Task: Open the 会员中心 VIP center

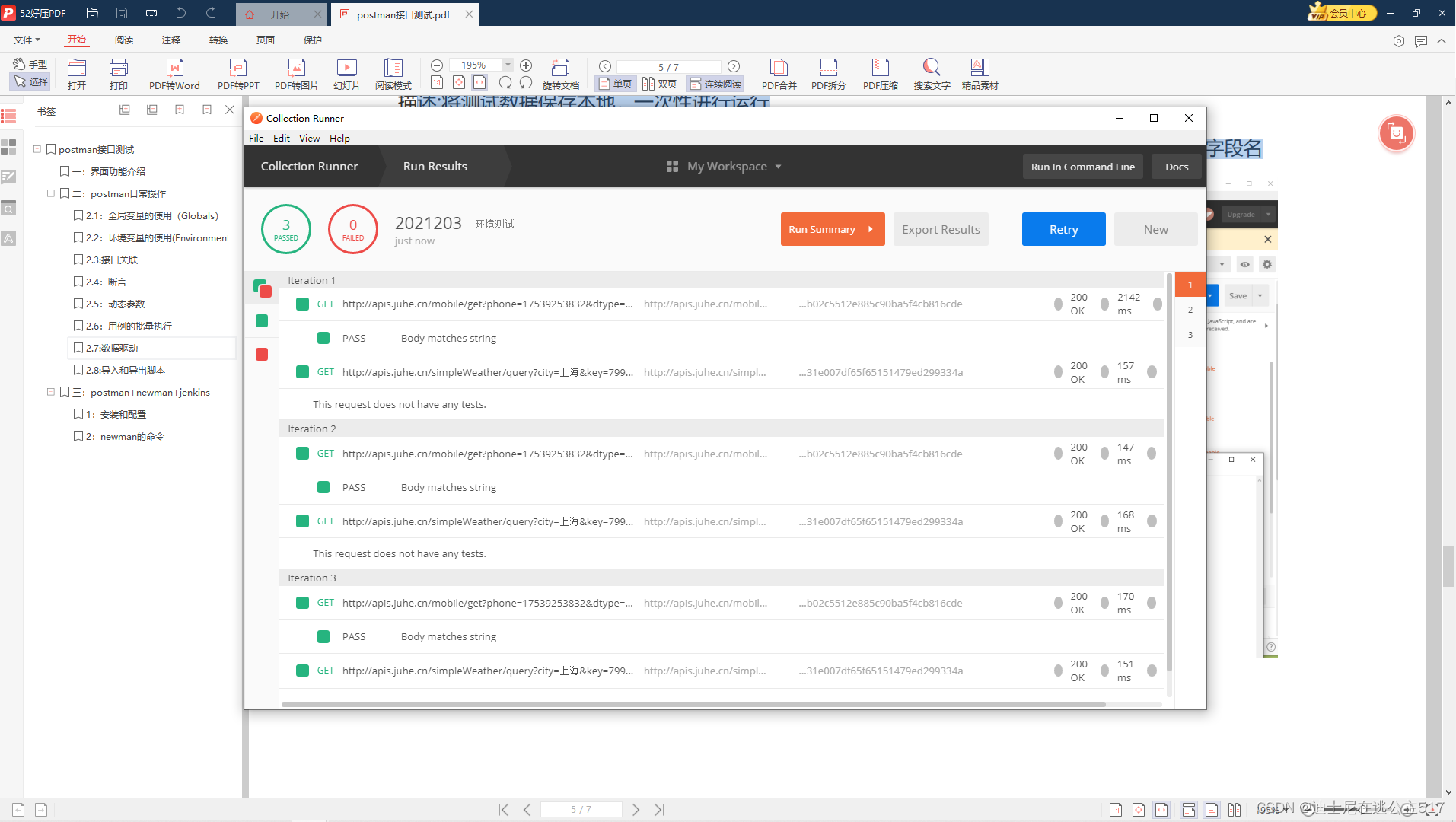Action: click(1343, 13)
